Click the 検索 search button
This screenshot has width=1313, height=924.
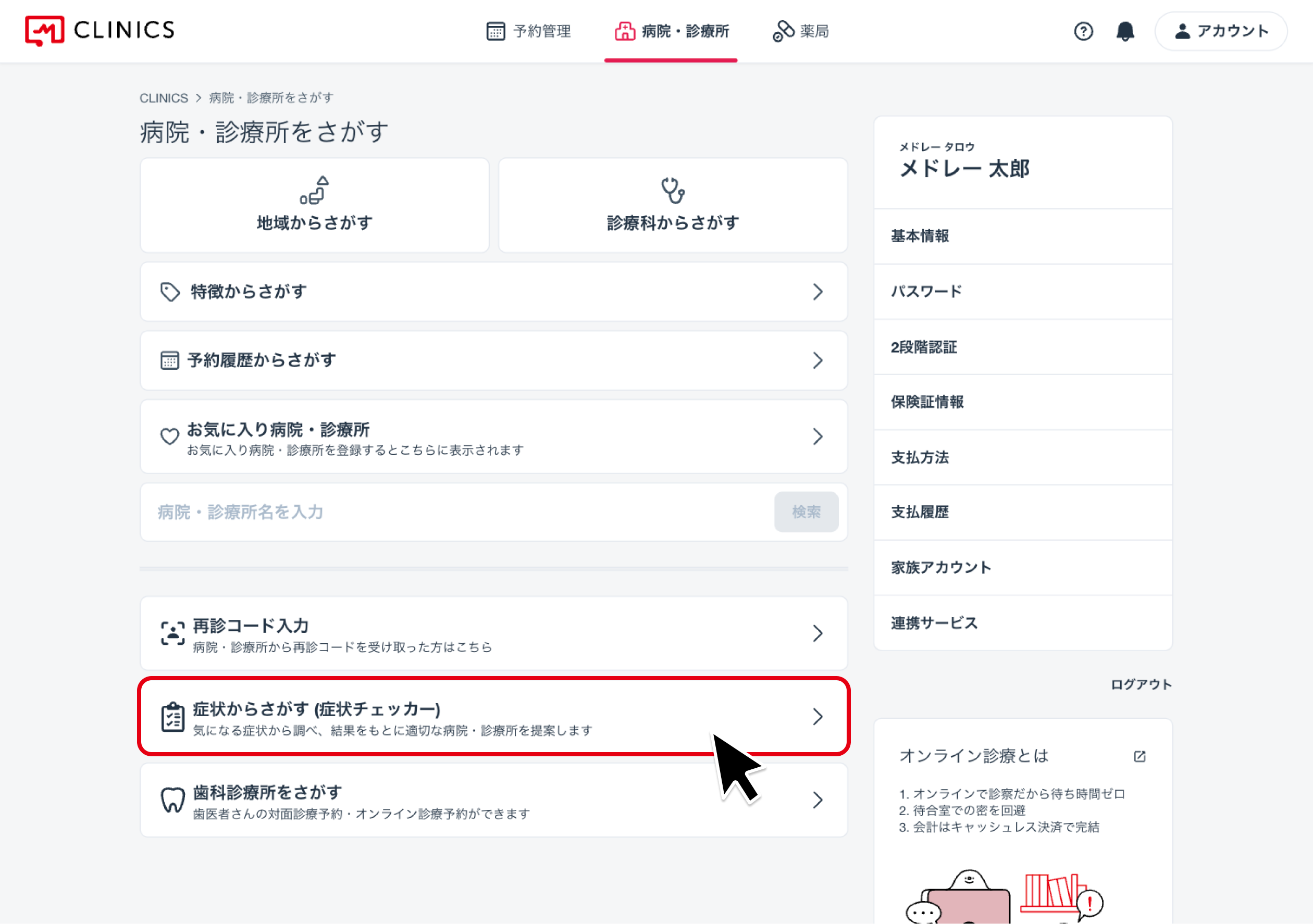click(807, 513)
